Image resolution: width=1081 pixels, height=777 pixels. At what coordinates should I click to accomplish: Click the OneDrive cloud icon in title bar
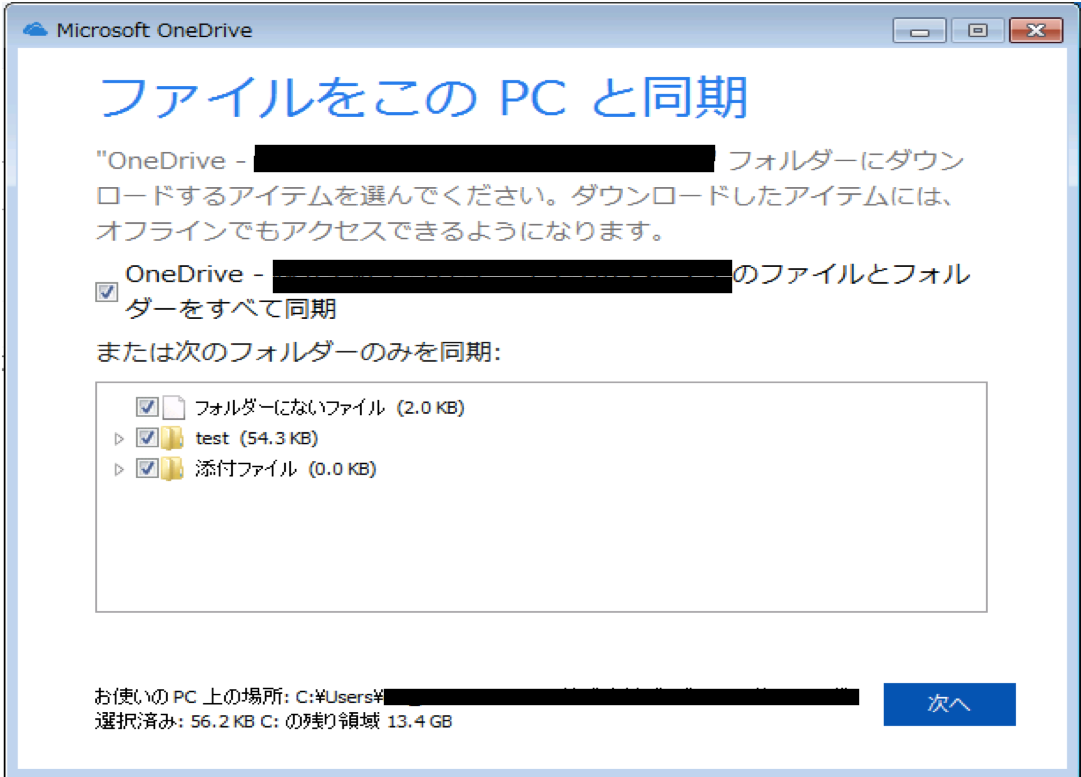pos(35,30)
